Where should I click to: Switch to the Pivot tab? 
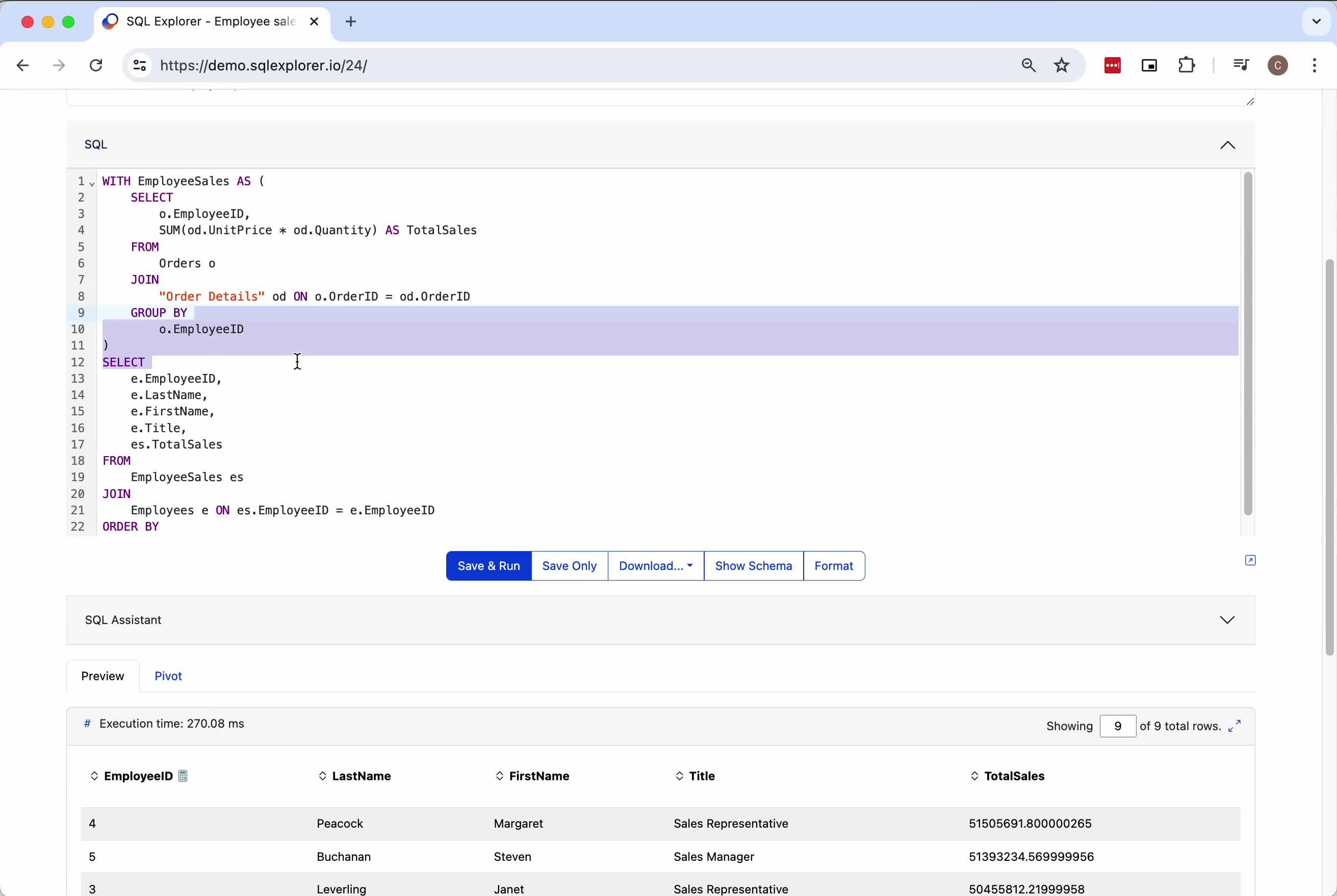coord(168,676)
